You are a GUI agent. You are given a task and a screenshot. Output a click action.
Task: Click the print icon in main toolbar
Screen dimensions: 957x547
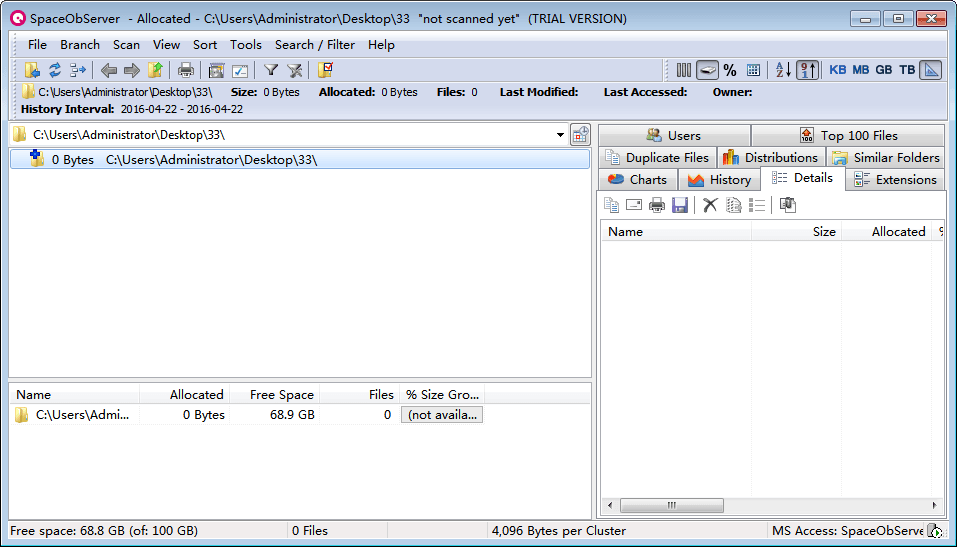tap(186, 70)
